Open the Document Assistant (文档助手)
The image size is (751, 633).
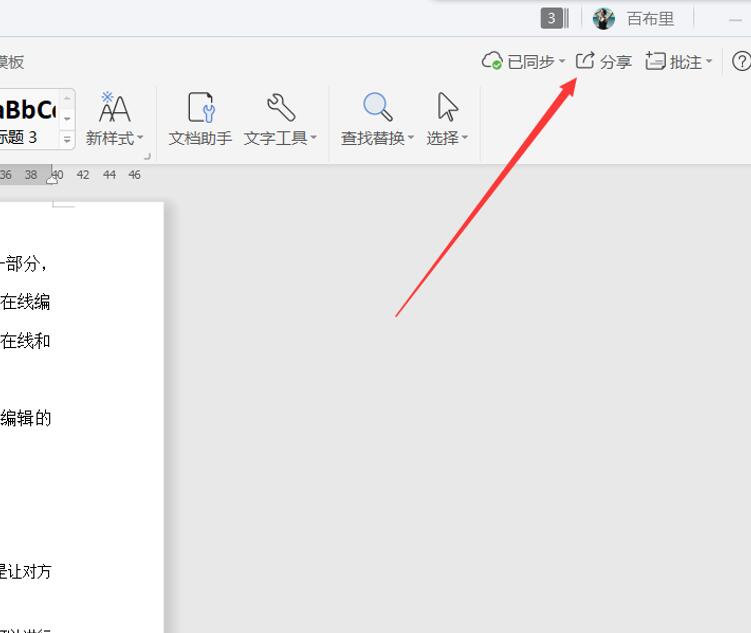point(200,120)
